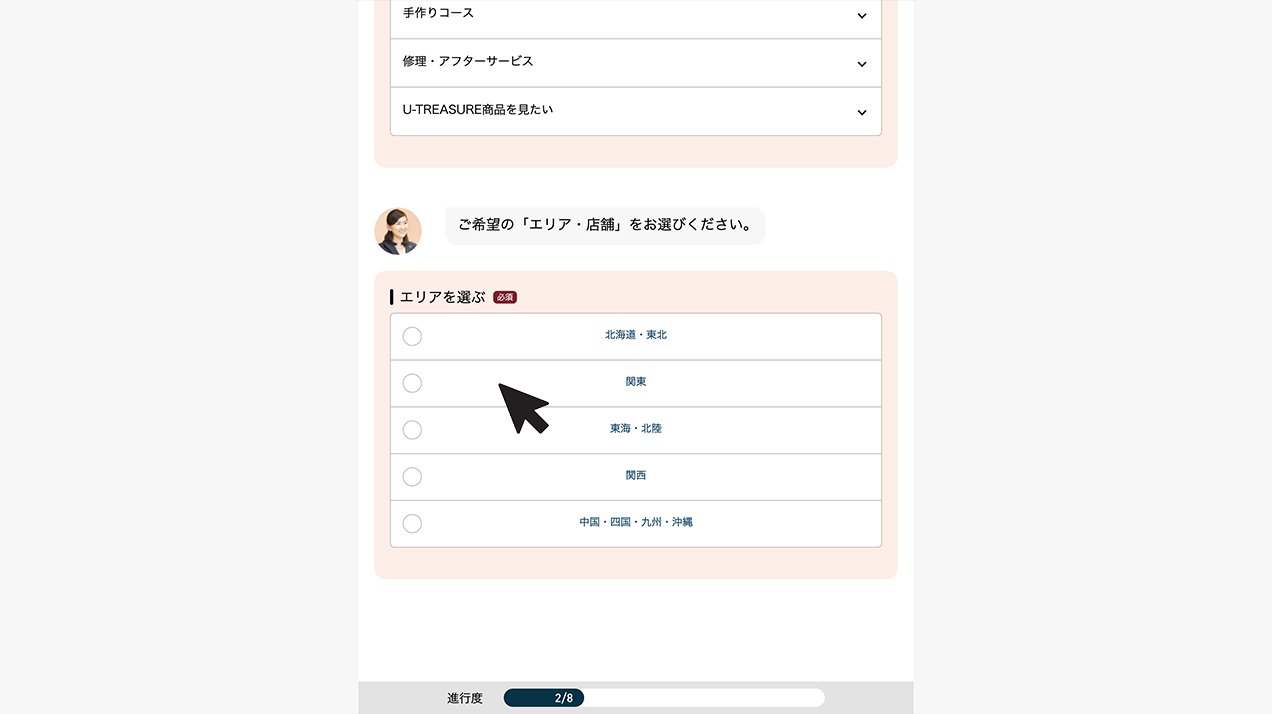Click the 2/8 progress bar
The width and height of the screenshot is (1272, 714).
tap(664, 698)
